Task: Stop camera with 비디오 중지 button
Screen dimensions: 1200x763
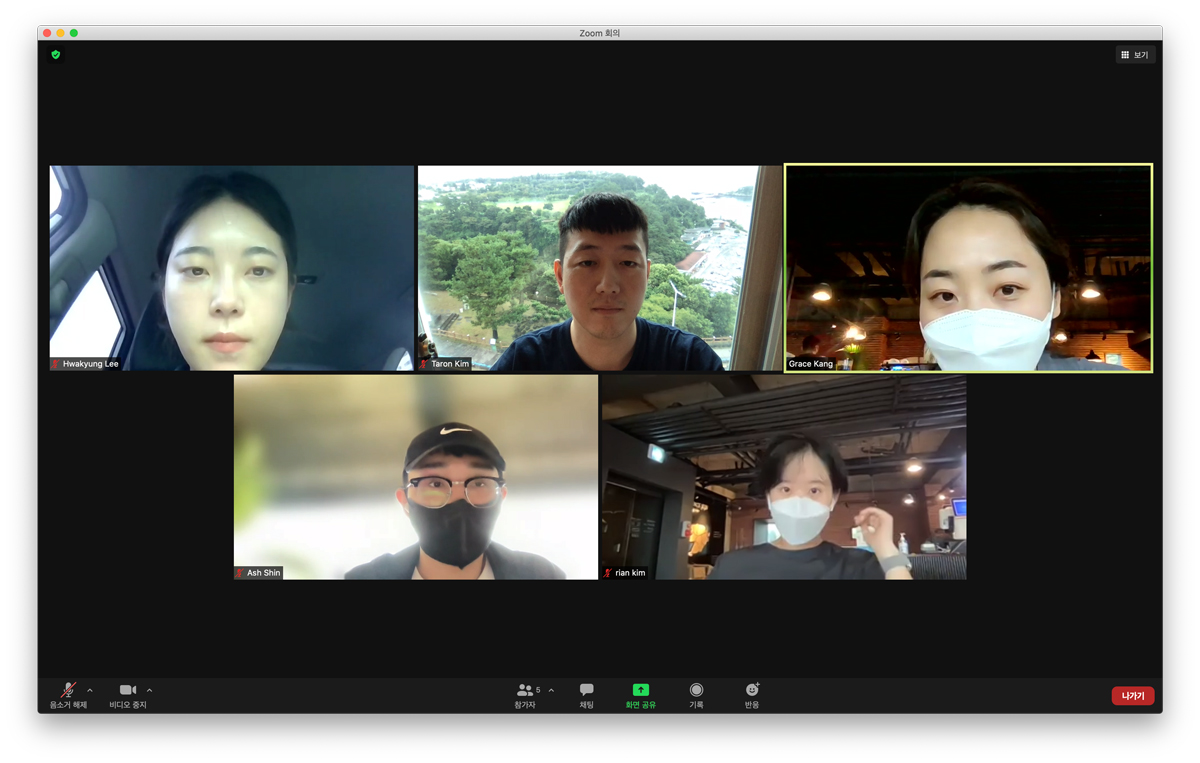Action: [x=128, y=695]
